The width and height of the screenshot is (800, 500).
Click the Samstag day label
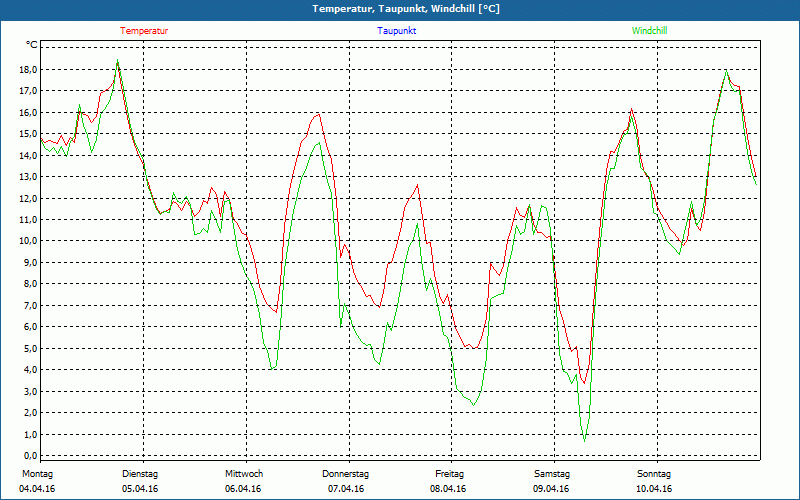click(552, 474)
